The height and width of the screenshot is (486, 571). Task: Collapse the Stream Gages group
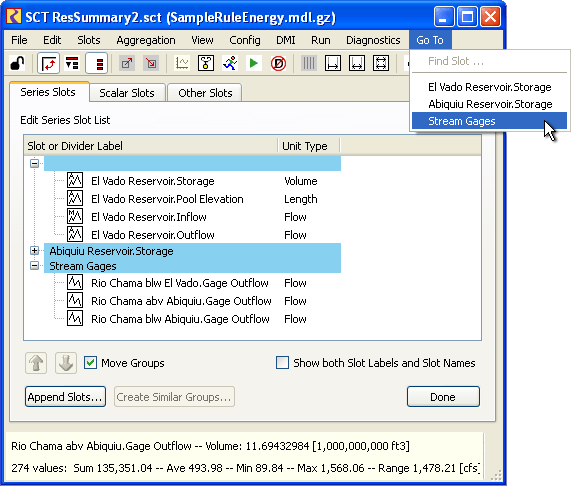35,266
